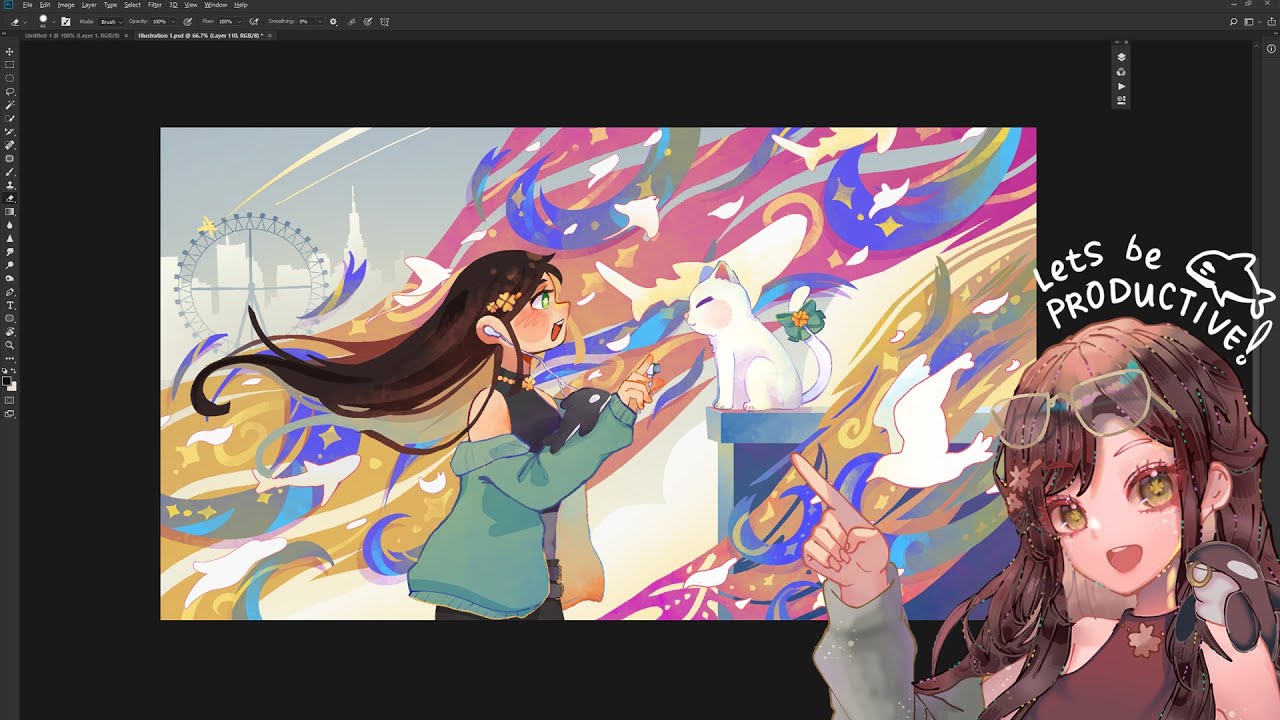Click the search magnifier in top bar
Viewport: 1280px width, 720px height.
[1234, 21]
